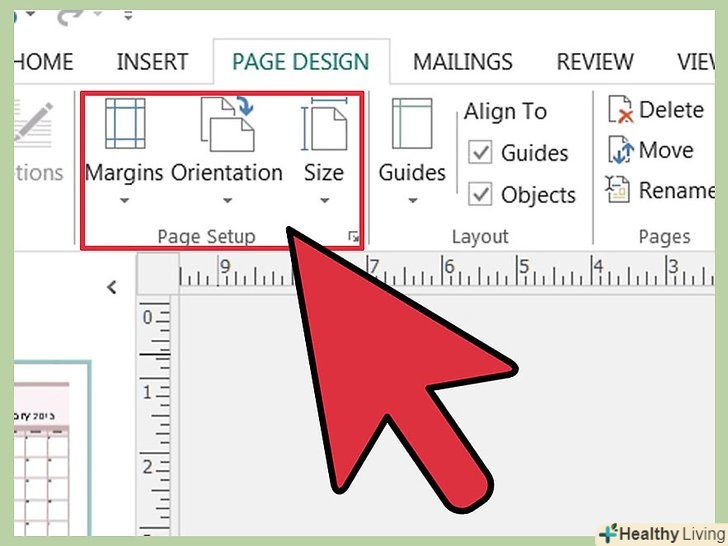
Task: Click the Rename page label
Action: pyautogui.click(x=677, y=190)
